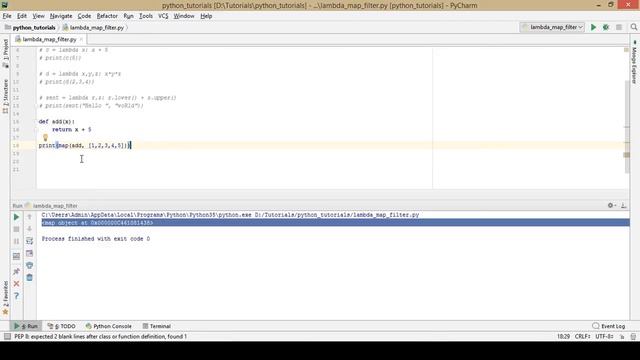Image resolution: width=640 pixels, height=360 pixels.
Task: Click the 18:29 line-column indicator
Action: click(x=563, y=337)
